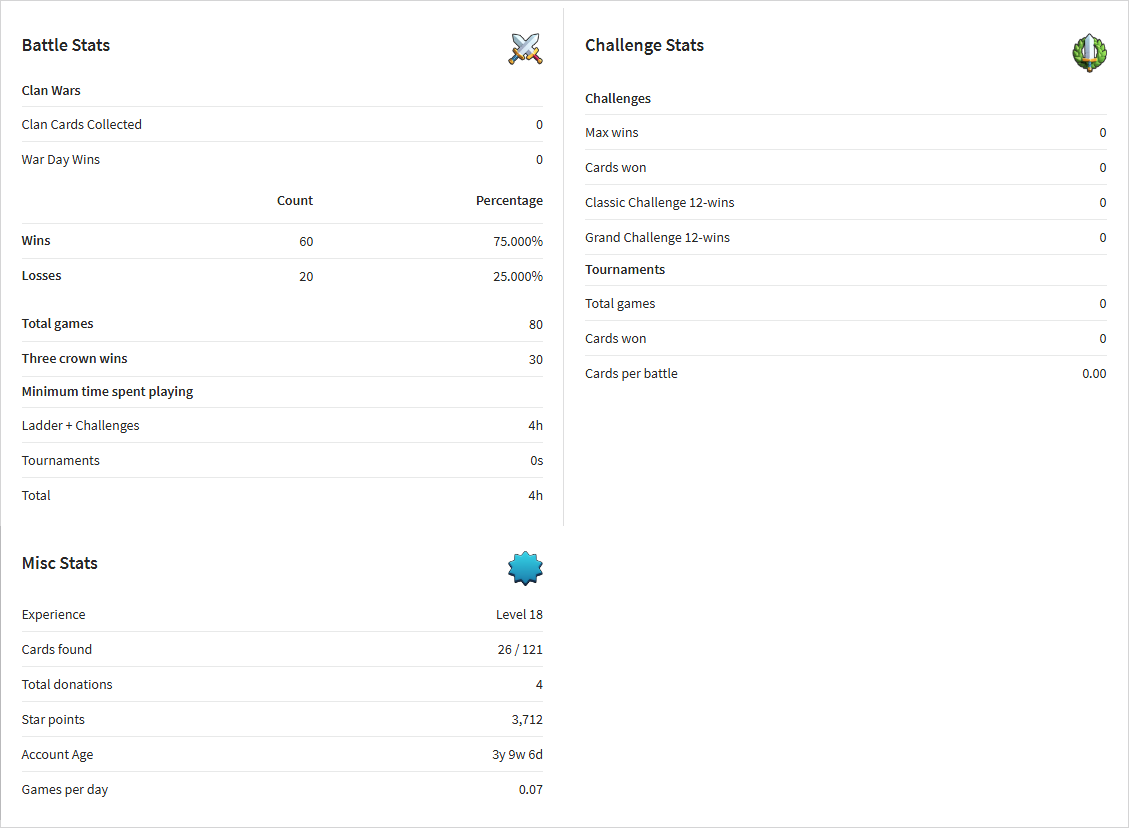Click the crossed swords Battle Stats icon
This screenshot has height=828, width=1129.
click(526, 49)
